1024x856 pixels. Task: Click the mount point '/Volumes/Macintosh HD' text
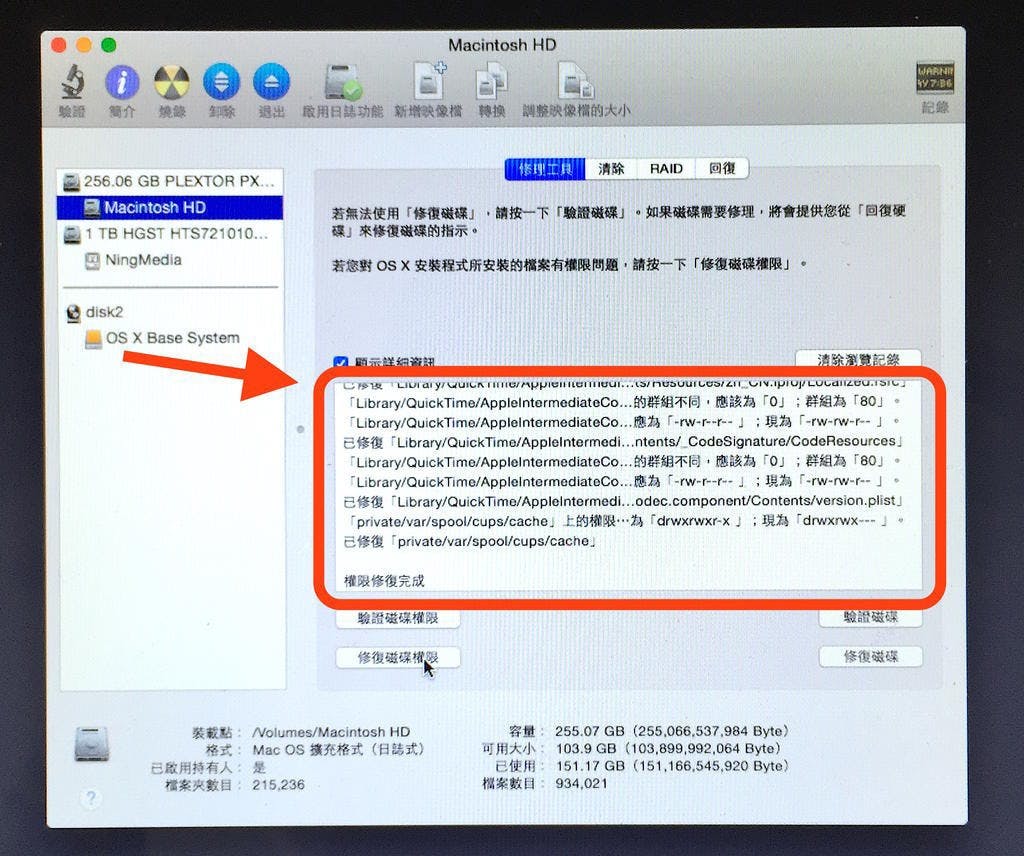coord(331,733)
